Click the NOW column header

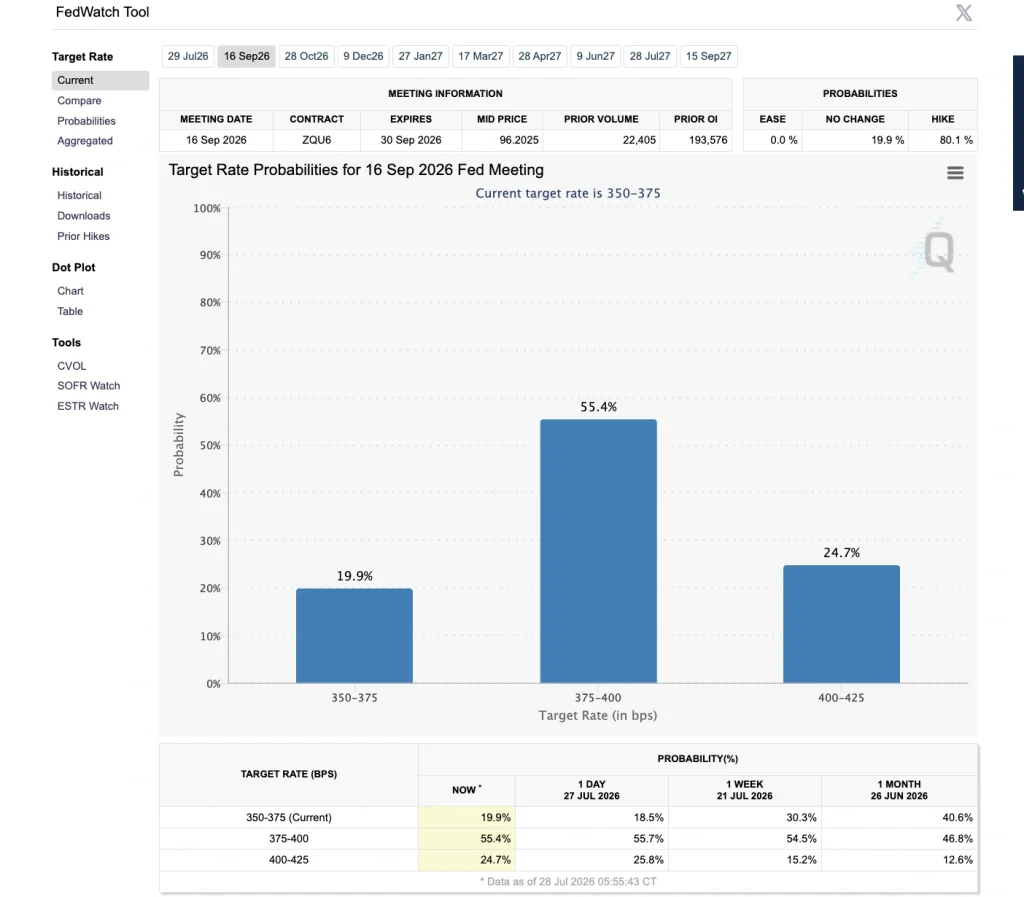point(466,790)
